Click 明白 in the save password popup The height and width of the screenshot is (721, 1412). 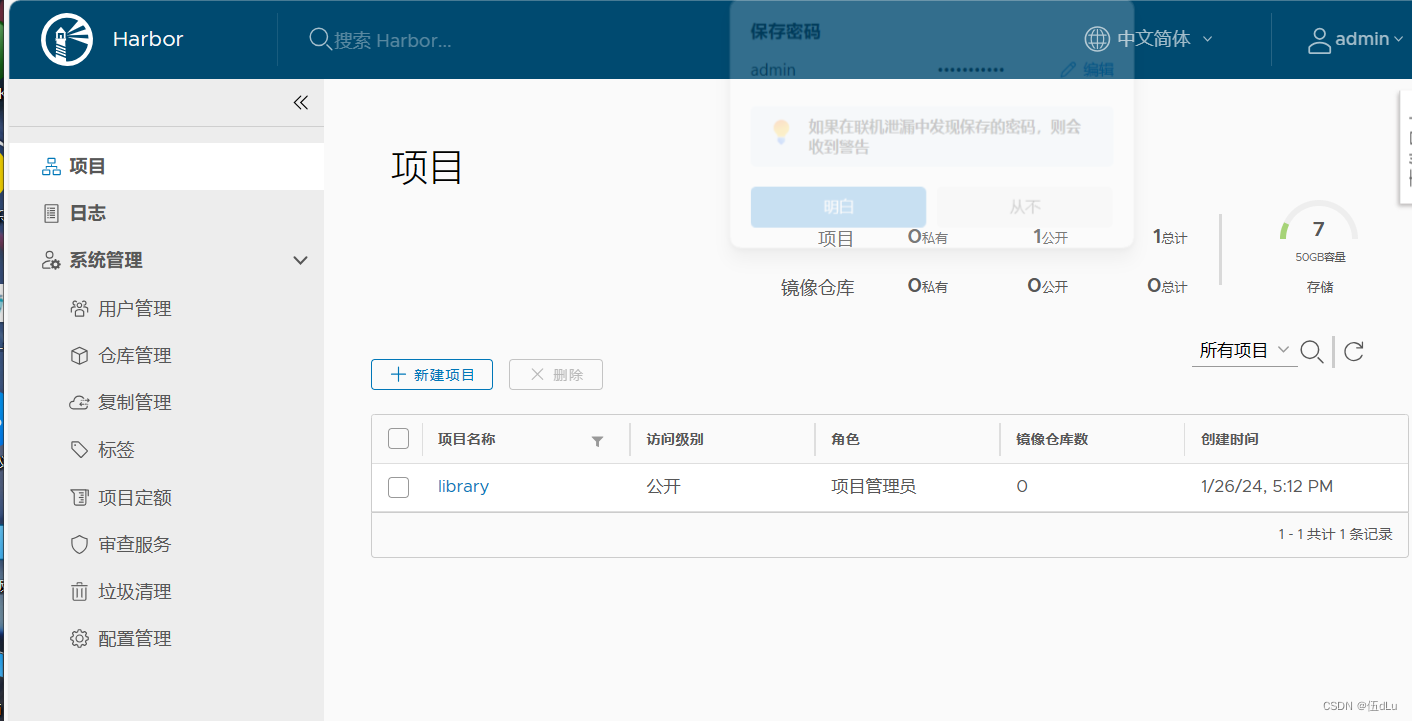point(838,207)
